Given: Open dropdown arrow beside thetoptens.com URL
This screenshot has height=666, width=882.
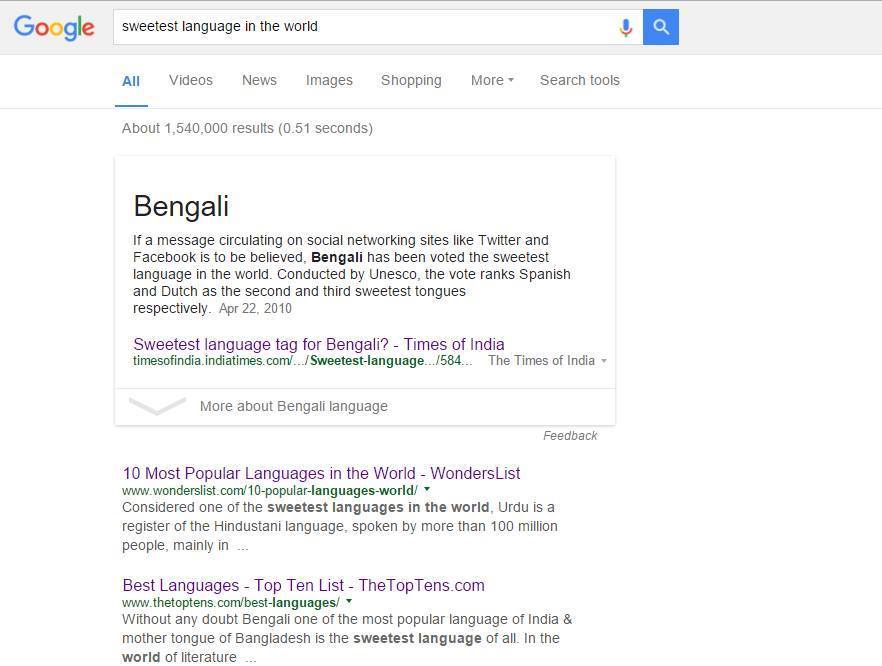Looking at the screenshot, I should click(x=349, y=601).
